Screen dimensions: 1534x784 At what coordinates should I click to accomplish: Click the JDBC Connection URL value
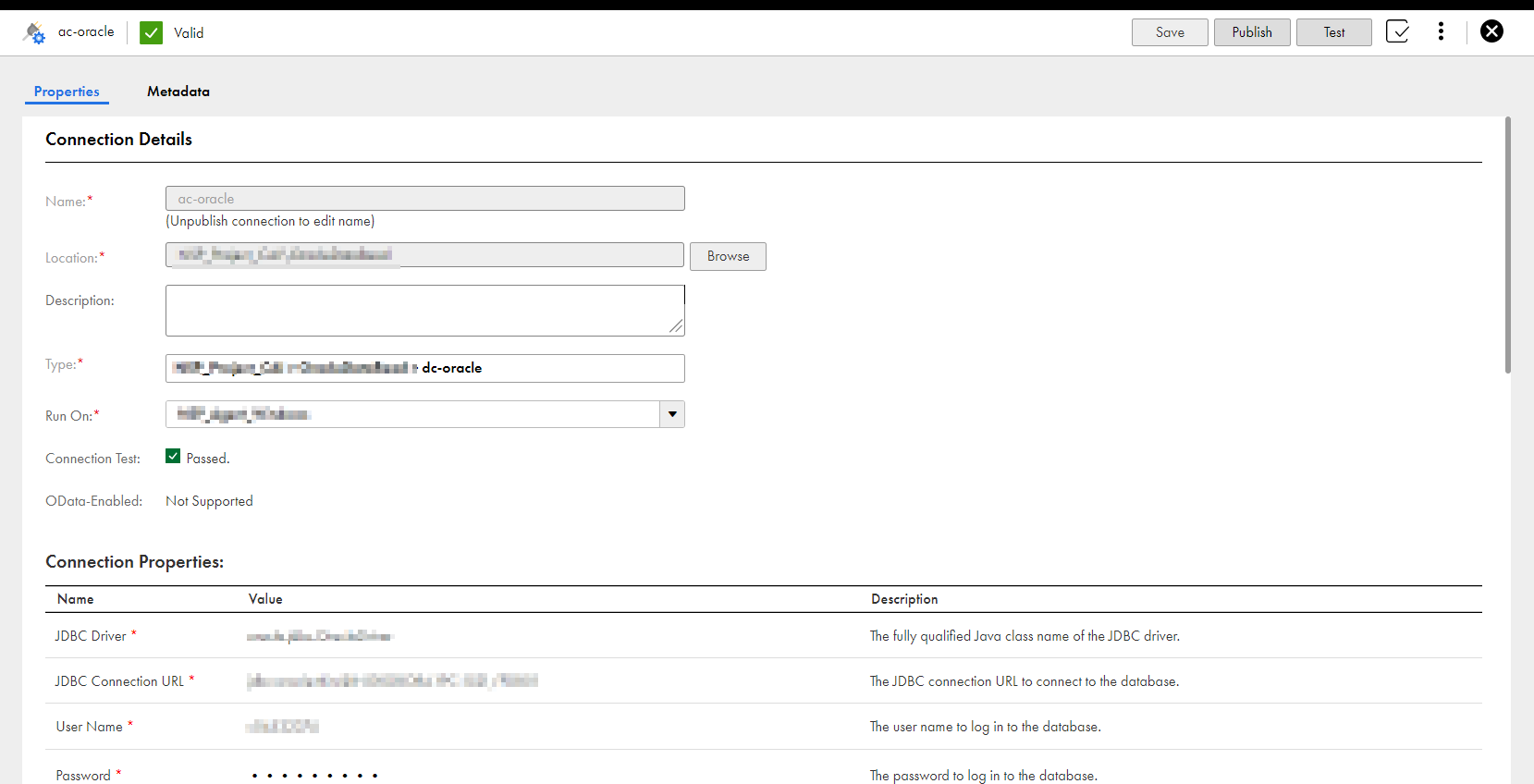(392, 681)
